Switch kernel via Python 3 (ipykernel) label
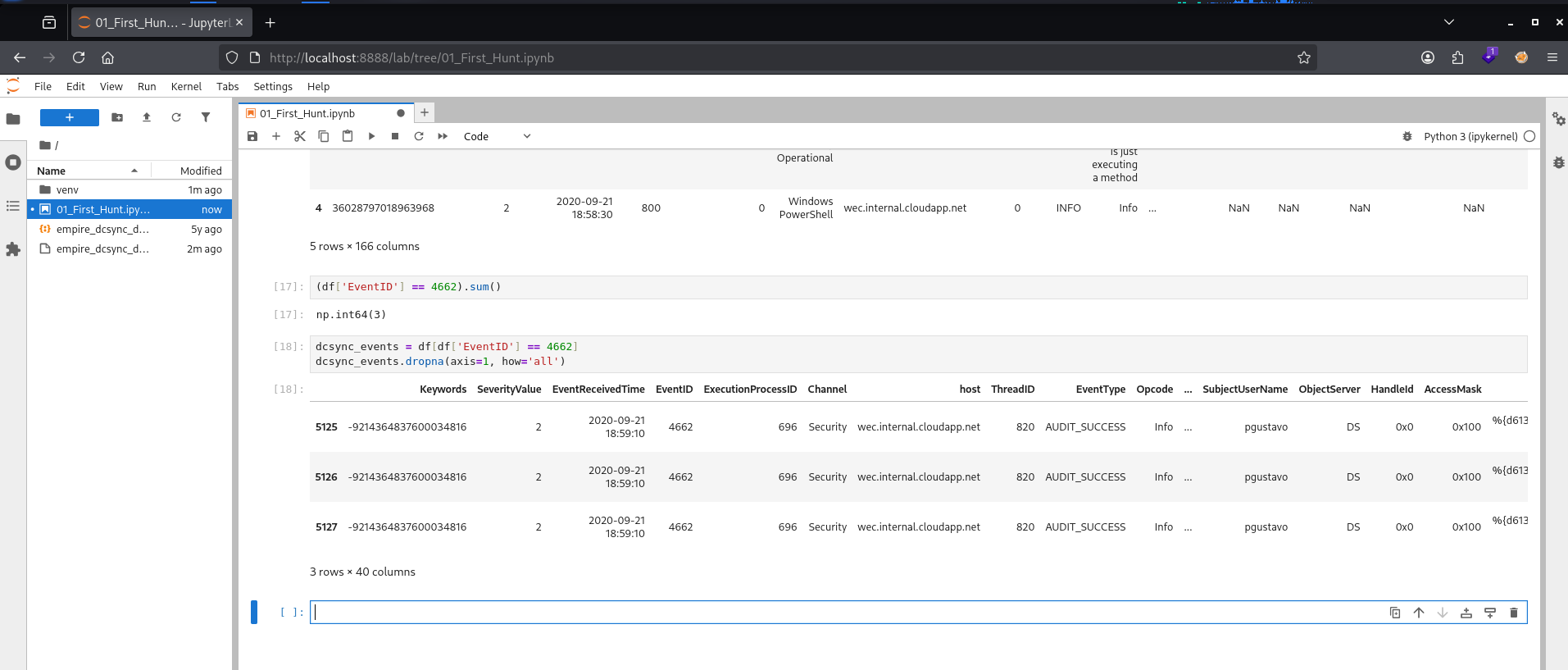Screen dimensions: 1568x670 click(1470, 136)
